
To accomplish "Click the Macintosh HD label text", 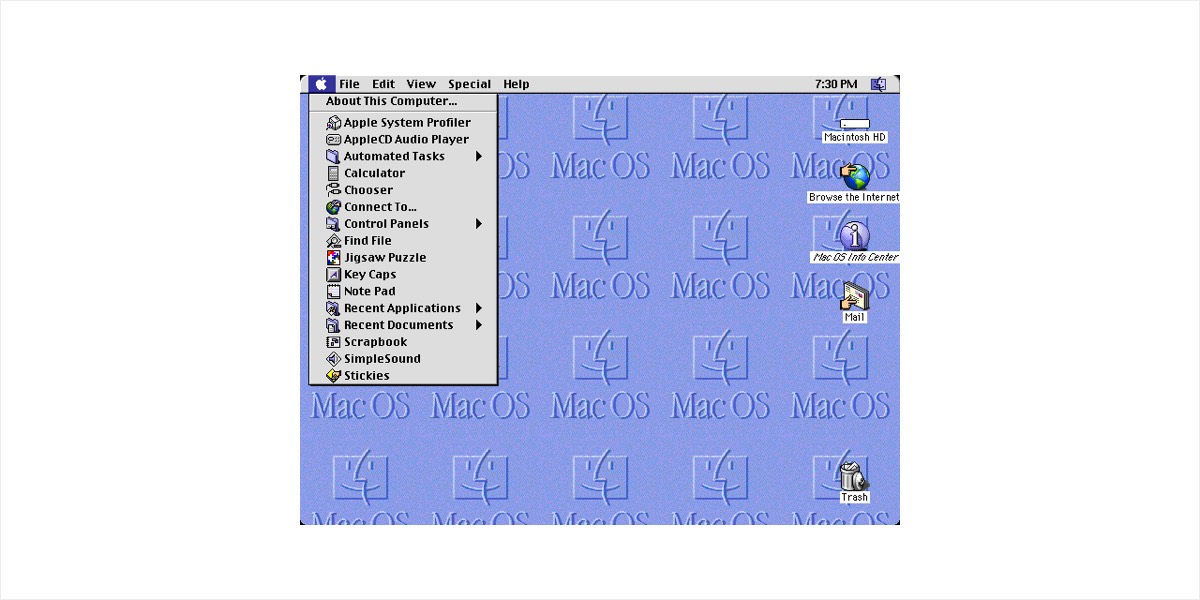I will point(855,138).
